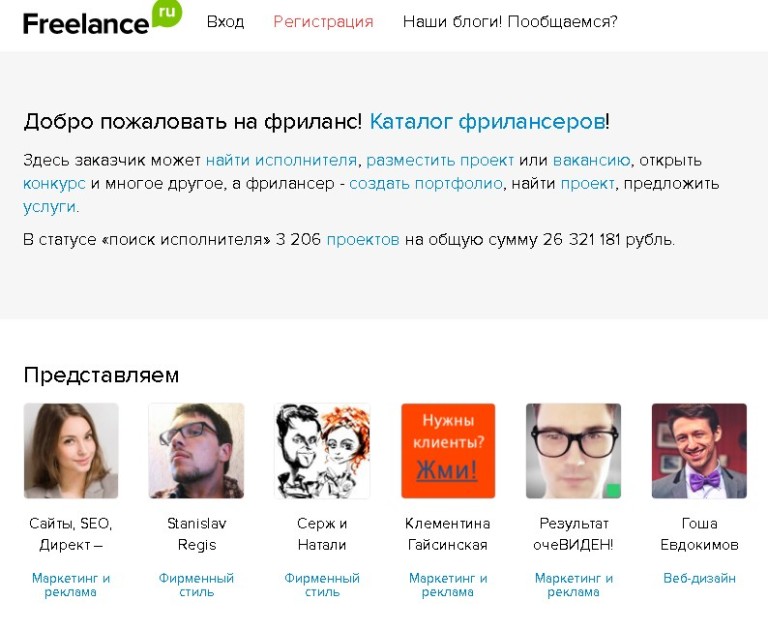Click услуги link

coord(49,207)
